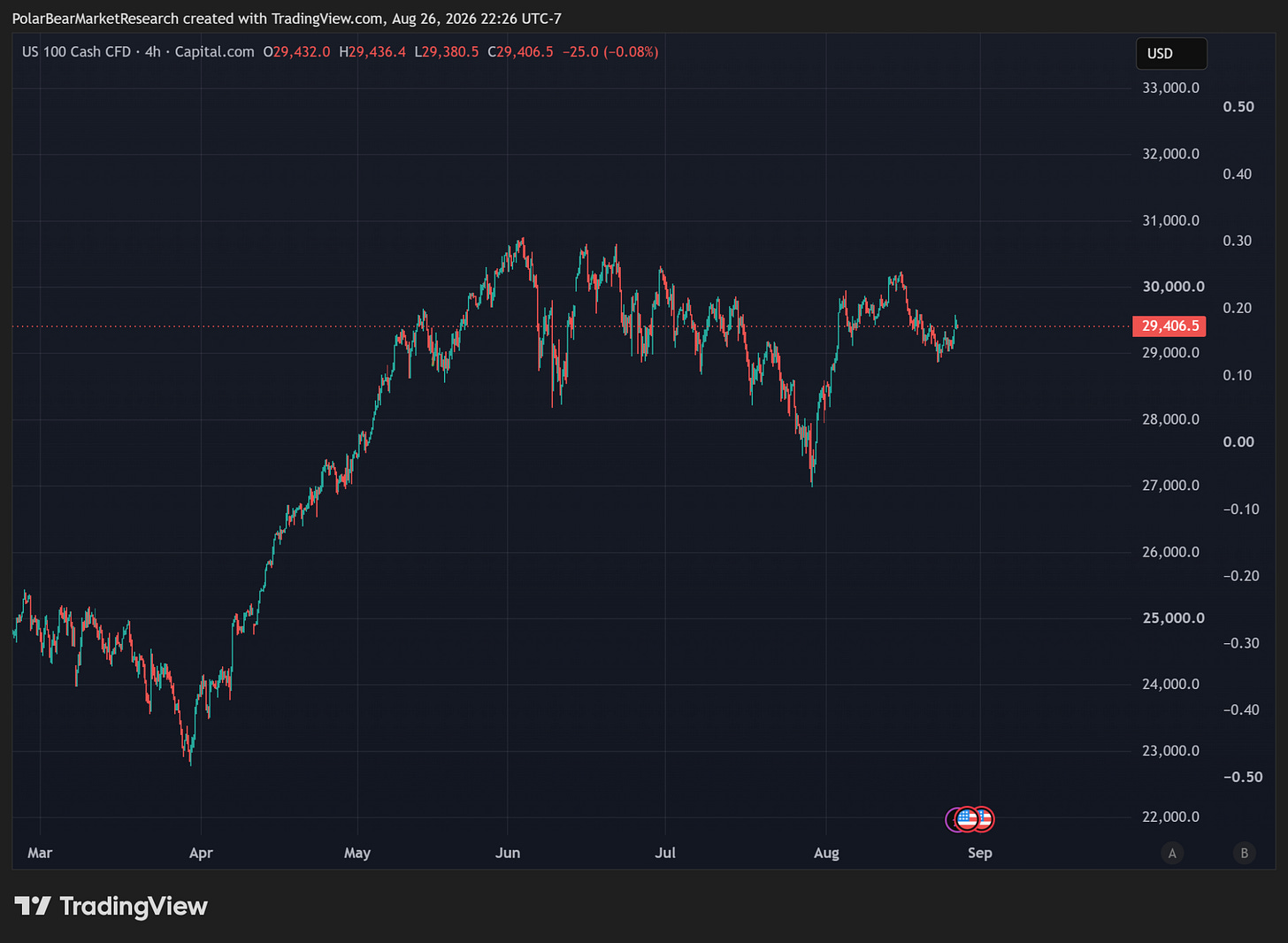The image size is (1288, 943).
Task: Click the rightmost partly hidden US flag event icon
Action: tap(985, 819)
